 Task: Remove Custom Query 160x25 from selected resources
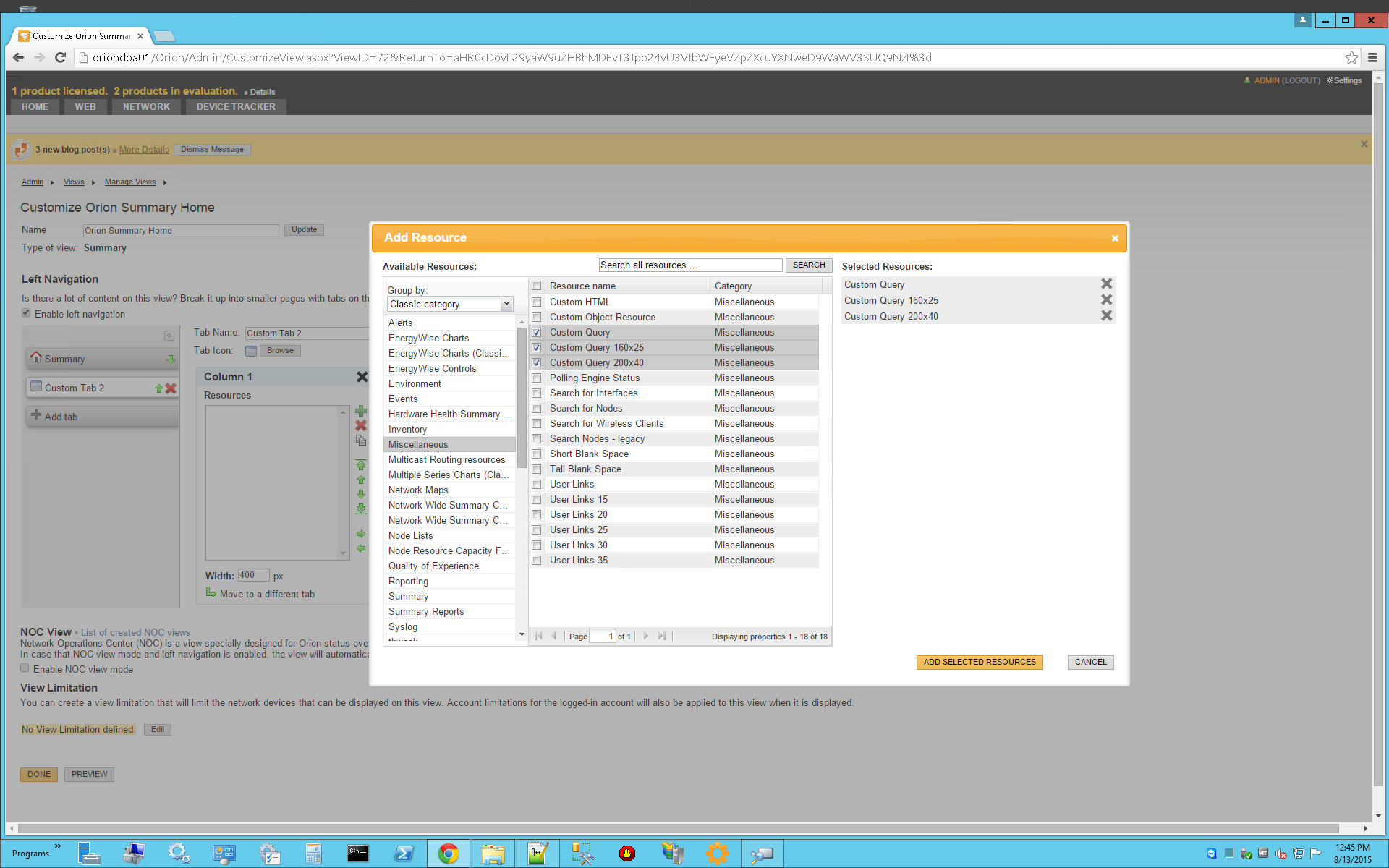click(x=1106, y=300)
